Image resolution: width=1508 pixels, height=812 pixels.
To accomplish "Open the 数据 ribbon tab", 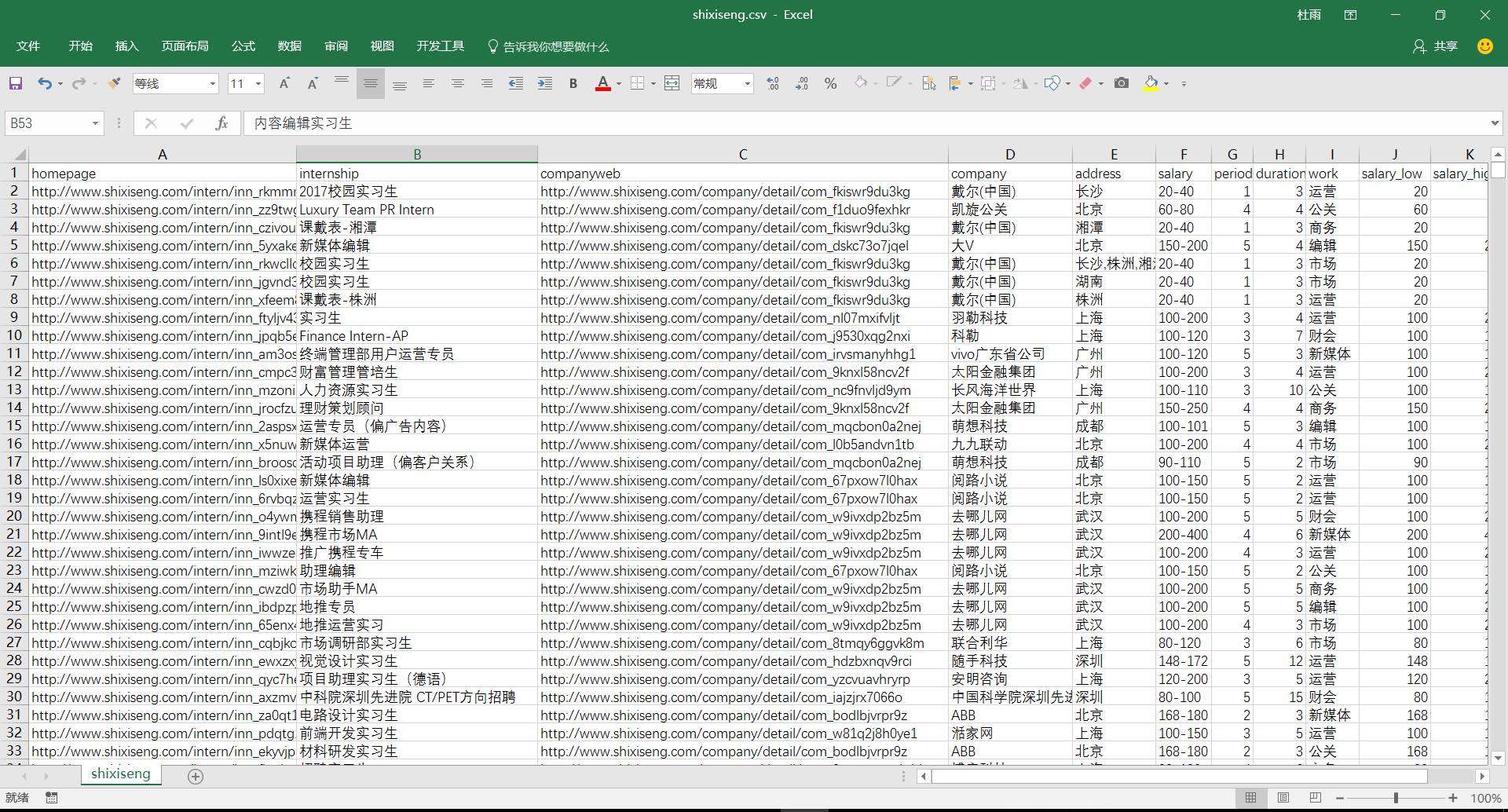I will click(x=290, y=46).
